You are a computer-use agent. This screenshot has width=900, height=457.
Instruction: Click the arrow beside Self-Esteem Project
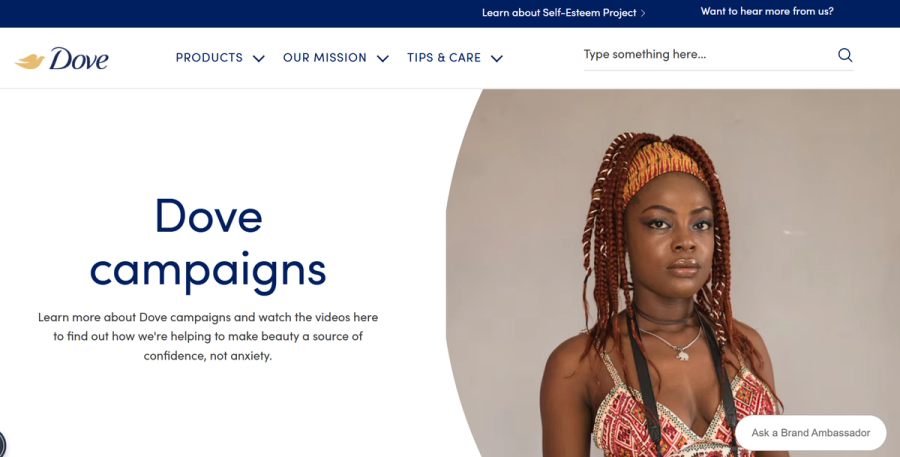tap(643, 13)
